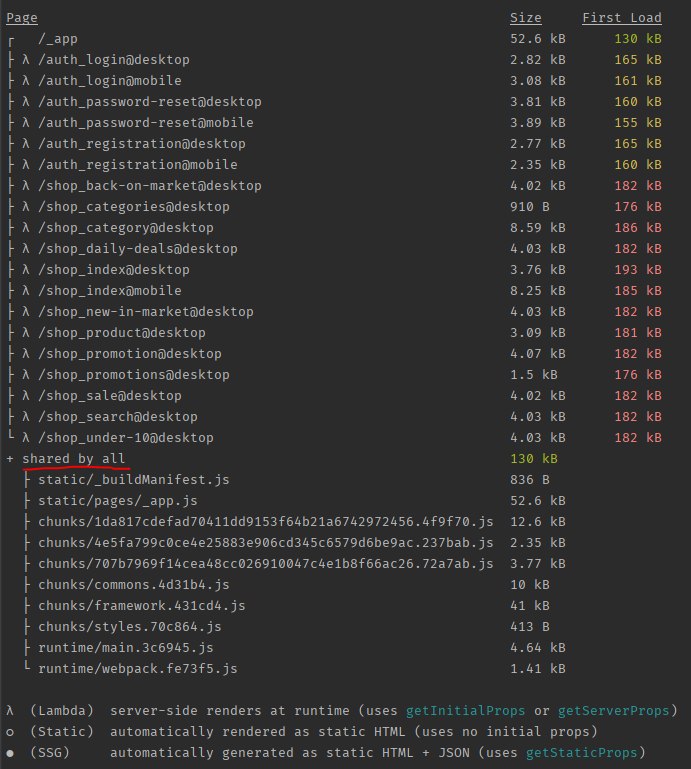691x769 pixels.
Task: Select runtime/webpack.fe73f5.js file name
Action: 138,669
